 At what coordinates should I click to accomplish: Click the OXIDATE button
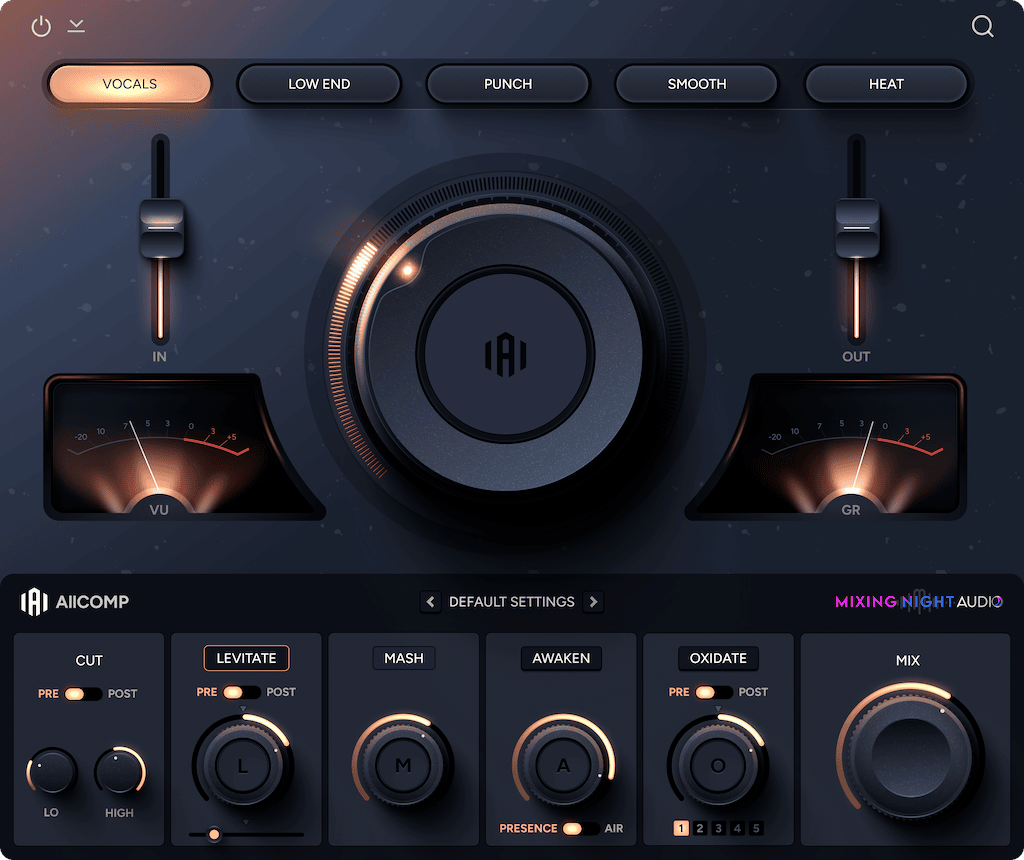(718, 658)
